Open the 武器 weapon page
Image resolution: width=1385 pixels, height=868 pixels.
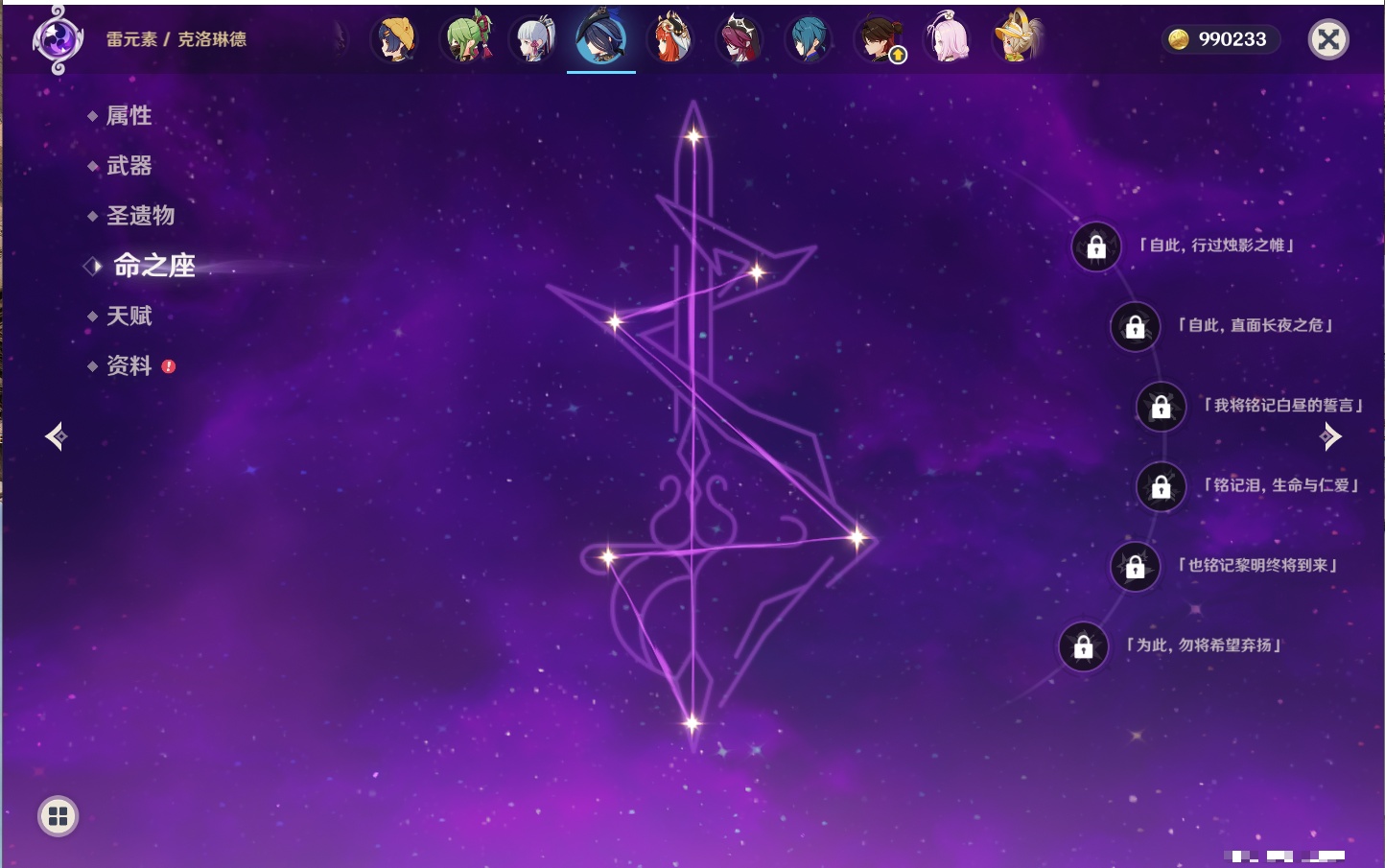tap(129, 166)
